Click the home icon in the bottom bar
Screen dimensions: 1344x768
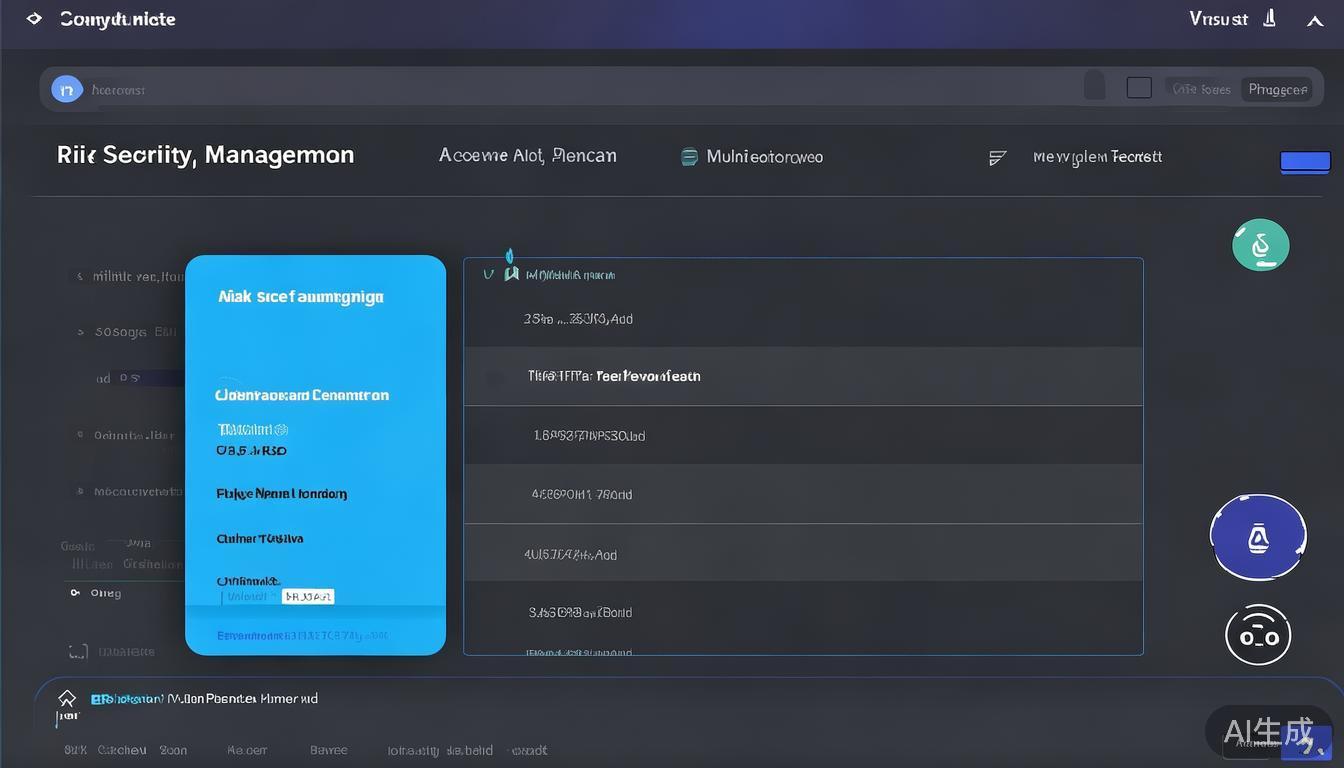[x=67, y=699]
